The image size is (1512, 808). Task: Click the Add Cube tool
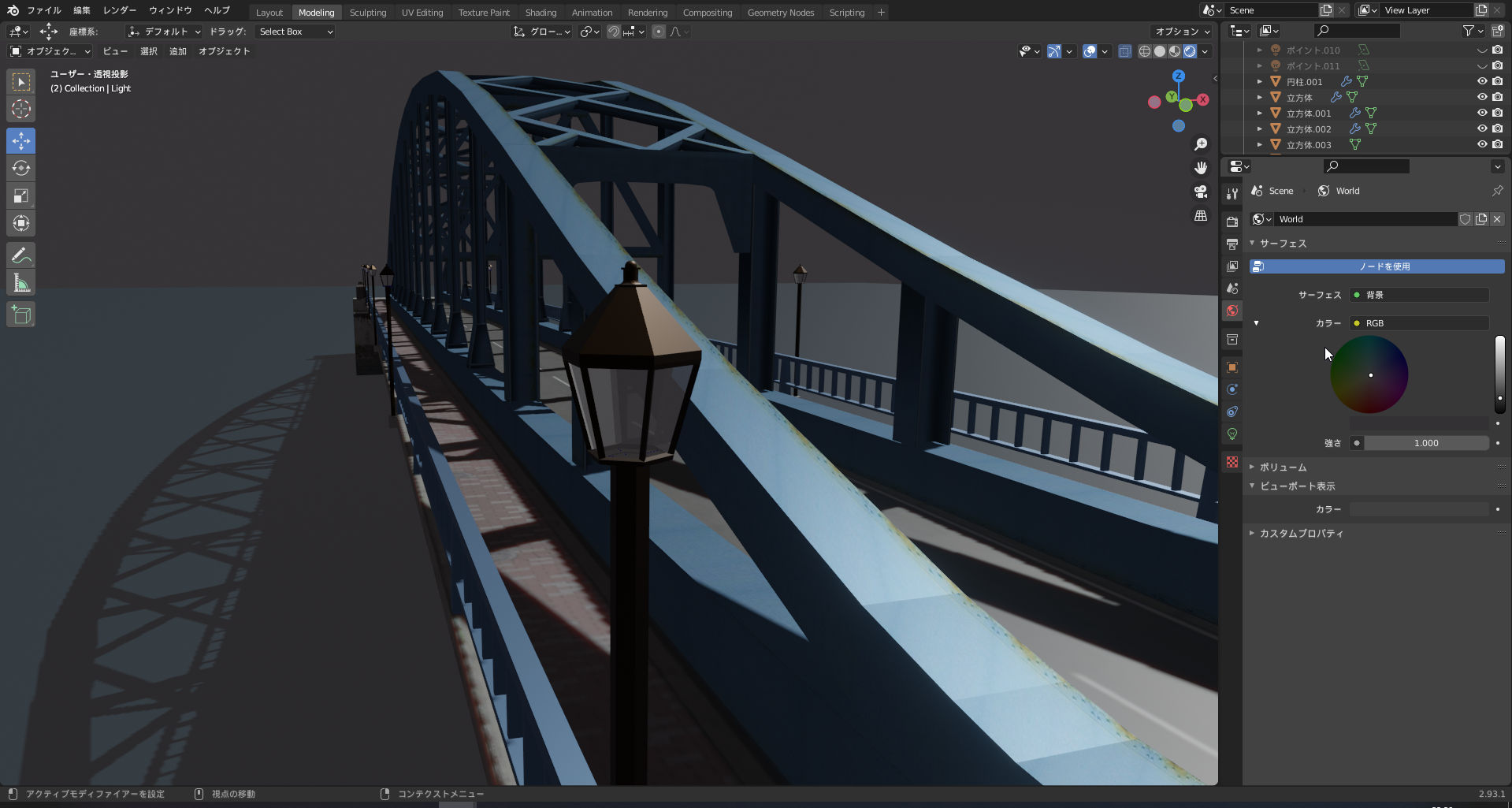pos(21,315)
